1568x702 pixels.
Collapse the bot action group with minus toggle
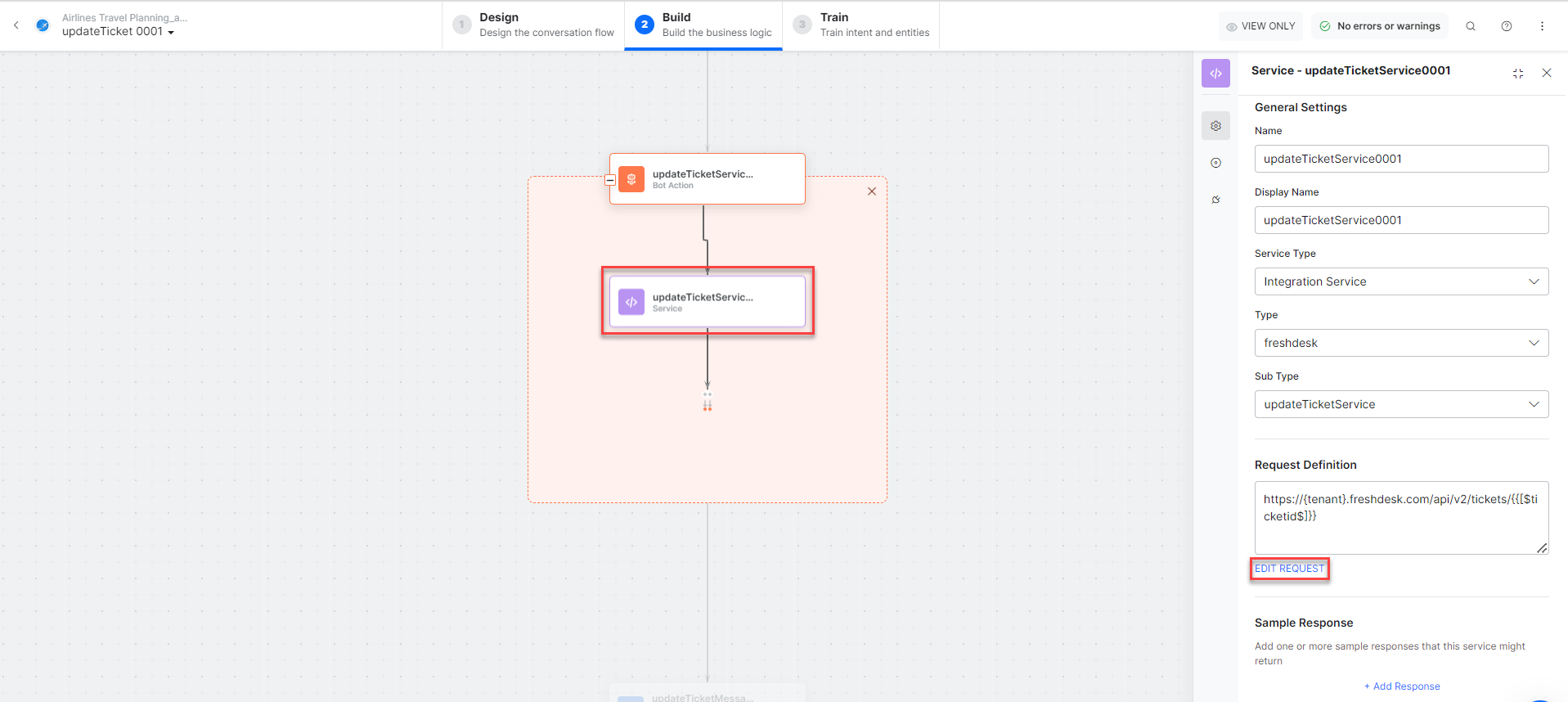pos(610,180)
